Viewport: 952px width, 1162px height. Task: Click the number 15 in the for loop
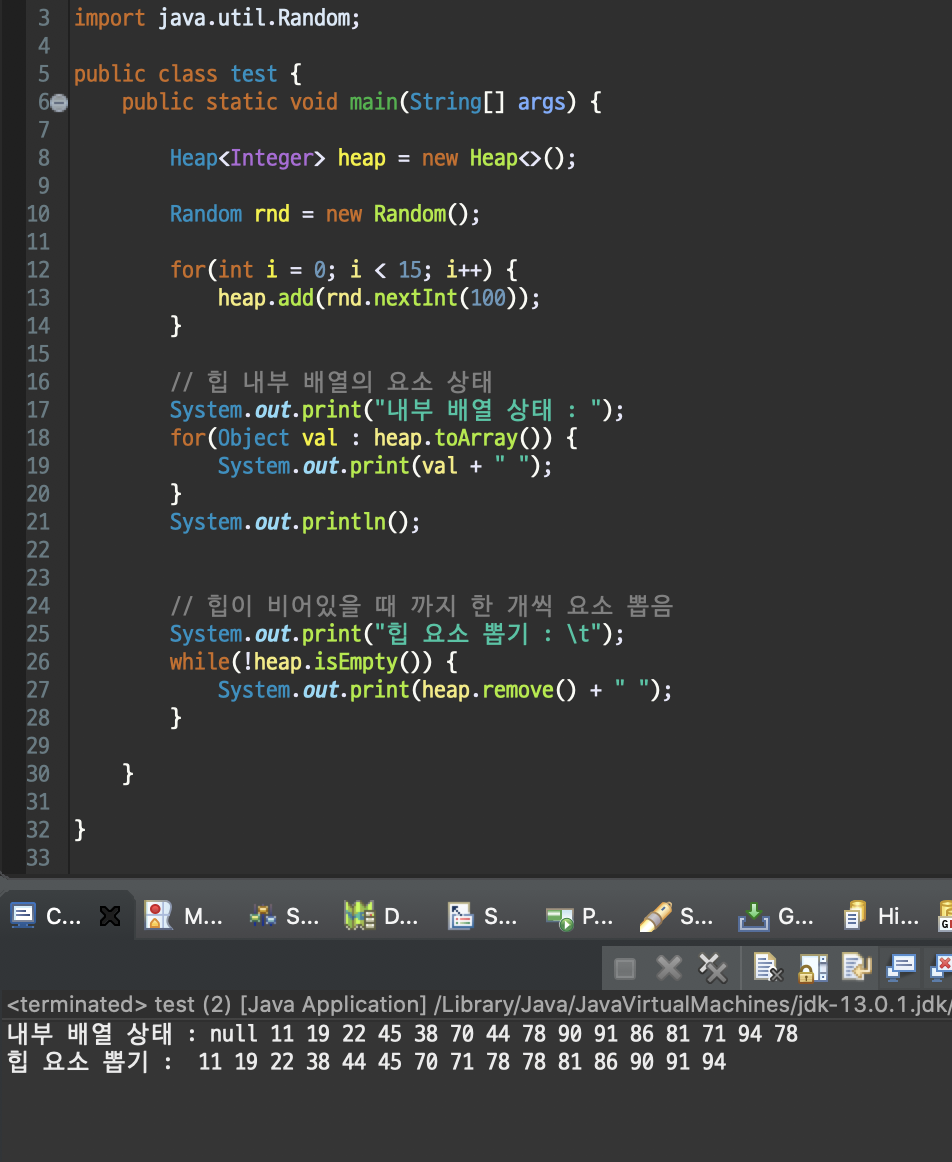(x=410, y=270)
